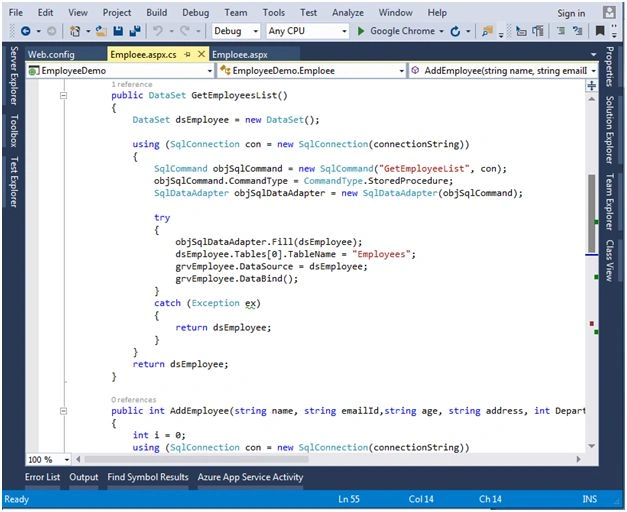The image size is (627, 512).
Task: Open the 100 % zoom level combo box
Action: tap(48, 460)
